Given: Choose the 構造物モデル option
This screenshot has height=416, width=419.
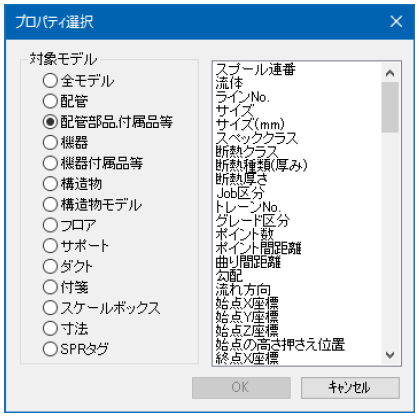Looking at the screenshot, I should click(x=93, y=205).
